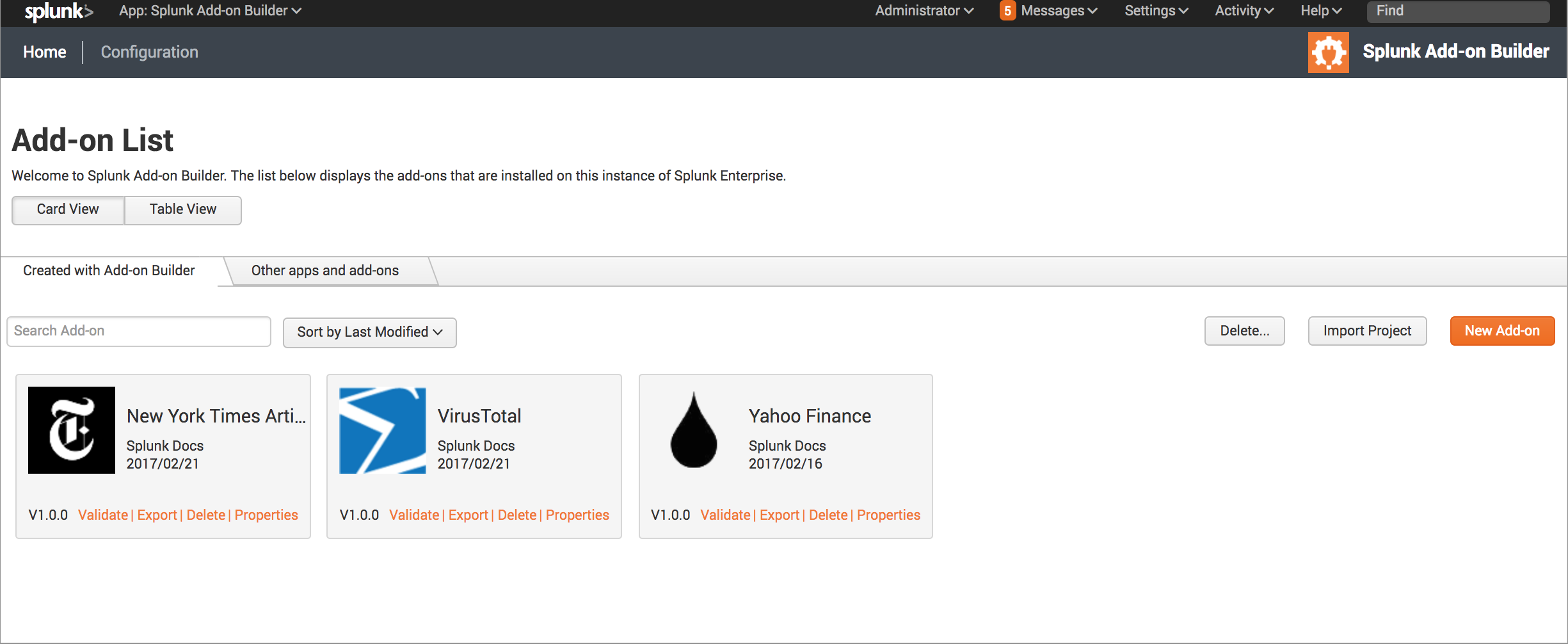This screenshot has width=1568, height=644.
Task: Open the New York Times add-on thumbnail
Action: point(72,430)
